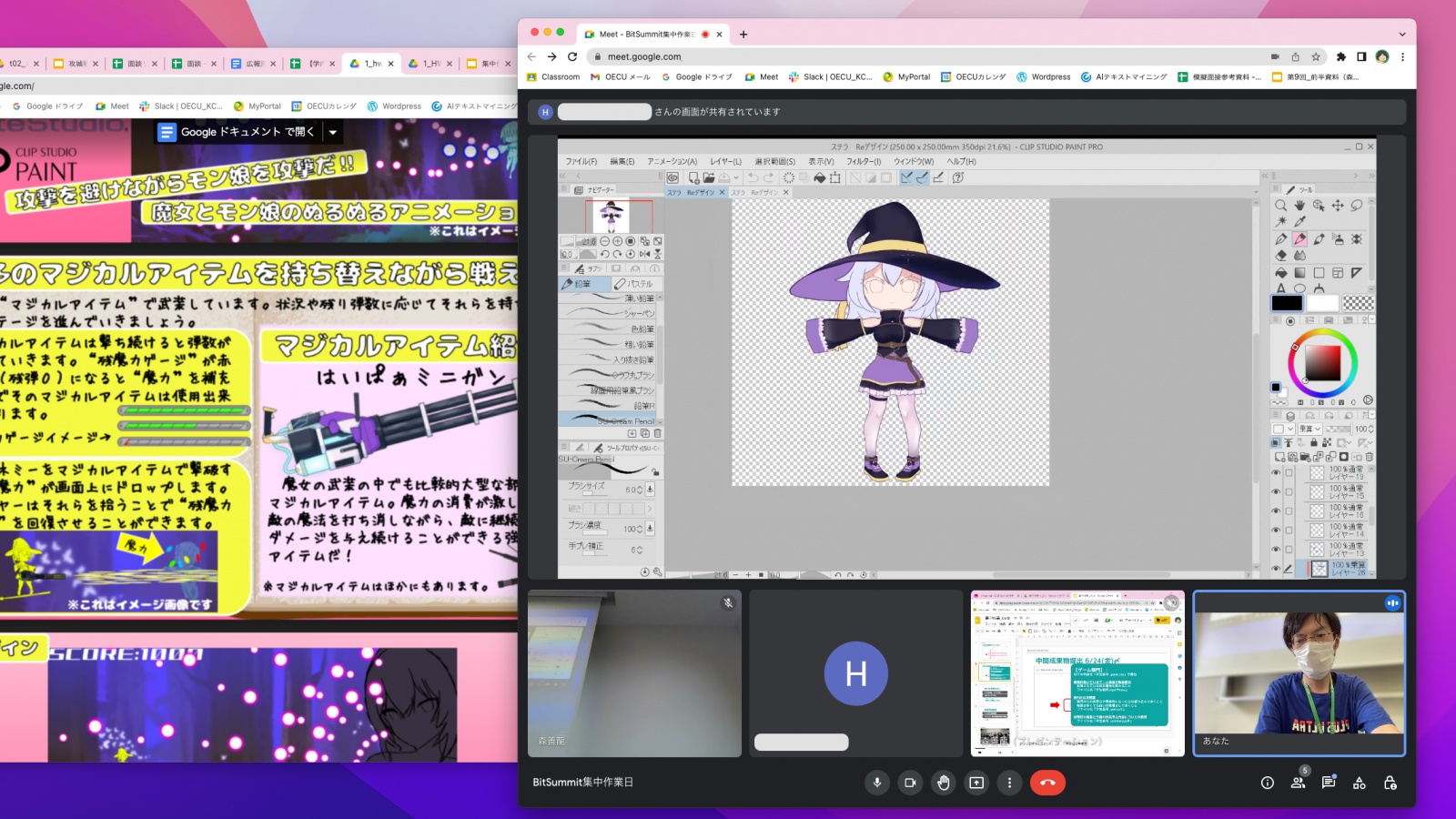The height and width of the screenshot is (819, 1456).
Task: Reload the Meet page
Action: (x=572, y=56)
